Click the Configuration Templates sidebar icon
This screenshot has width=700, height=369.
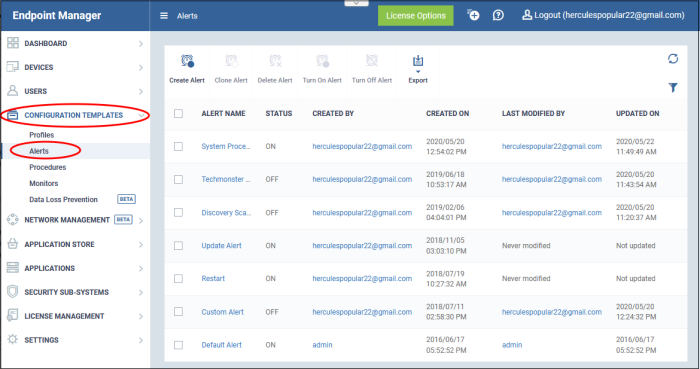point(13,115)
